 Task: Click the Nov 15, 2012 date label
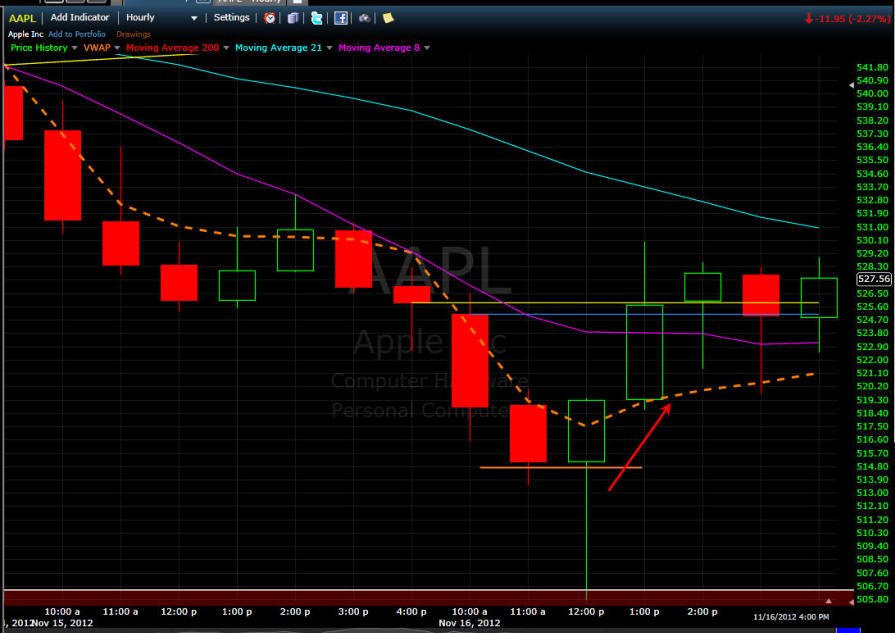[x=62, y=623]
